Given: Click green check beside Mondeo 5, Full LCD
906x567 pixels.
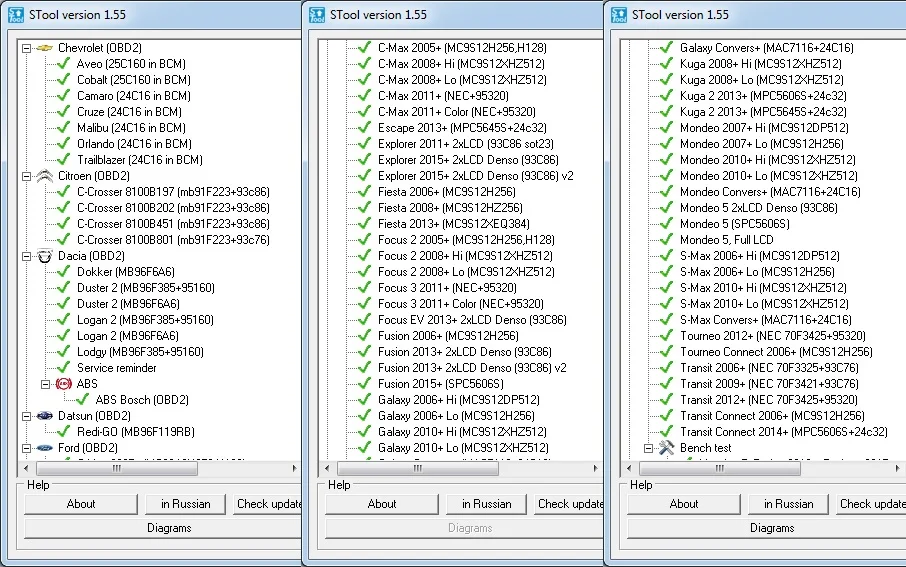Looking at the screenshot, I should (x=666, y=240).
